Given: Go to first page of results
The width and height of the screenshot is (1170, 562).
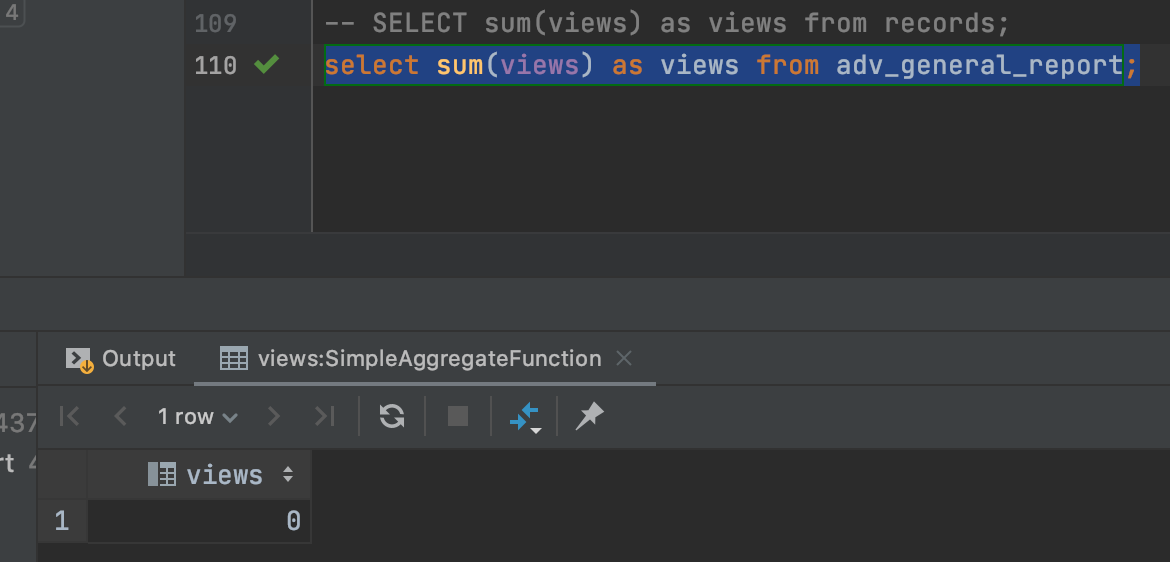Looking at the screenshot, I should click(x=69, y=416).
